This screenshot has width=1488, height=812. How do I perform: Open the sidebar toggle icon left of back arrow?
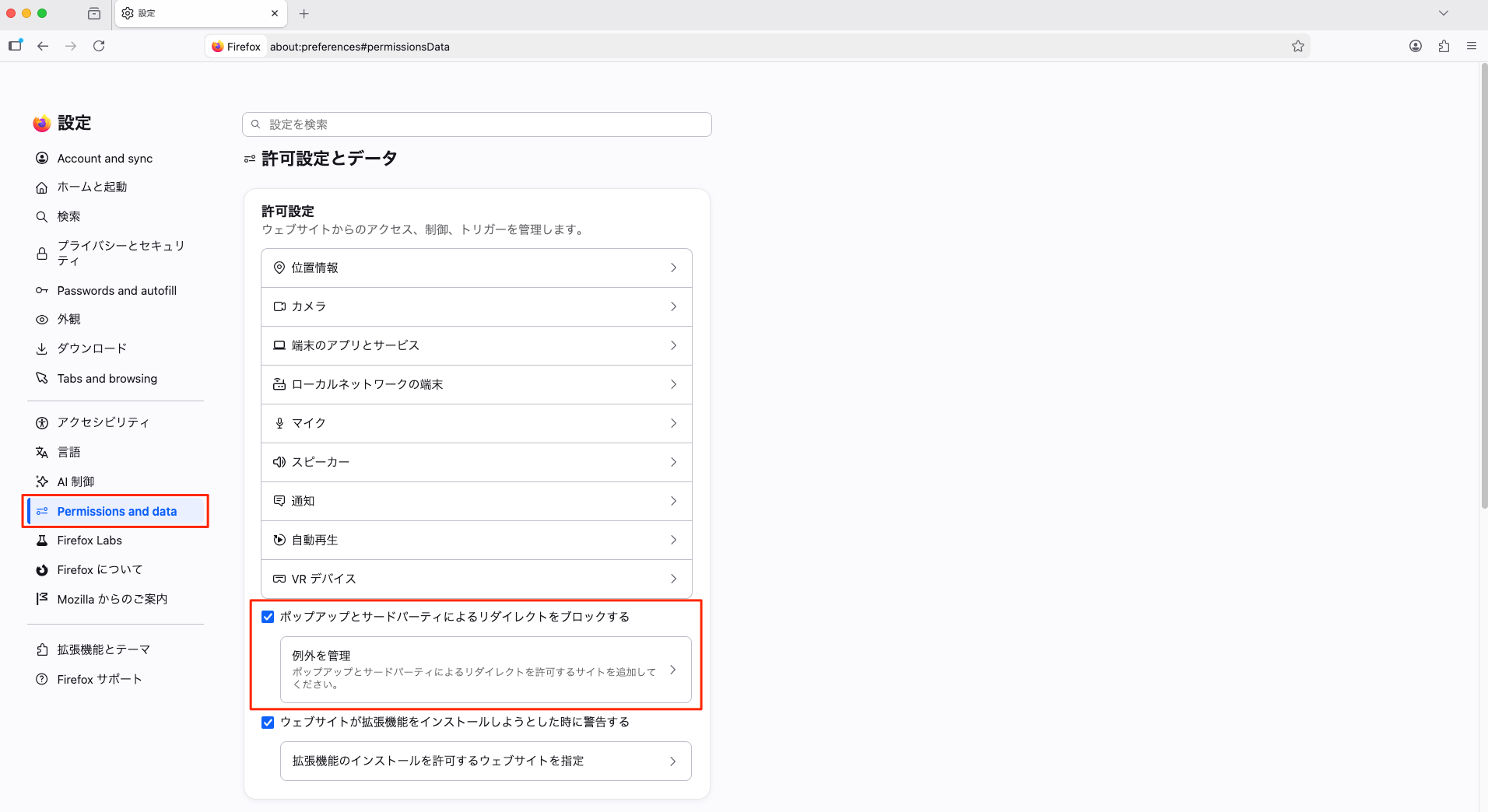(16, 45)
